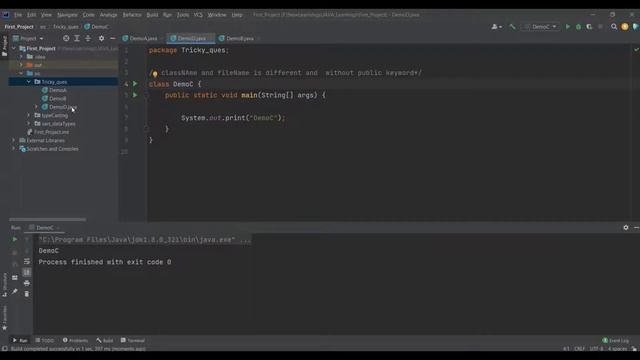
Task: Hide Run panel with minus icon
Action: click(636, 227)
